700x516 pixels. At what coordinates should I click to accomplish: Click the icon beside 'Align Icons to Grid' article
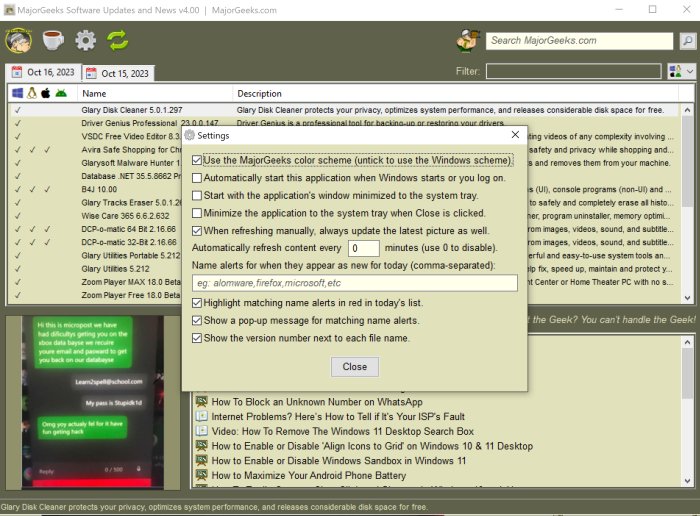pos(202,446)
